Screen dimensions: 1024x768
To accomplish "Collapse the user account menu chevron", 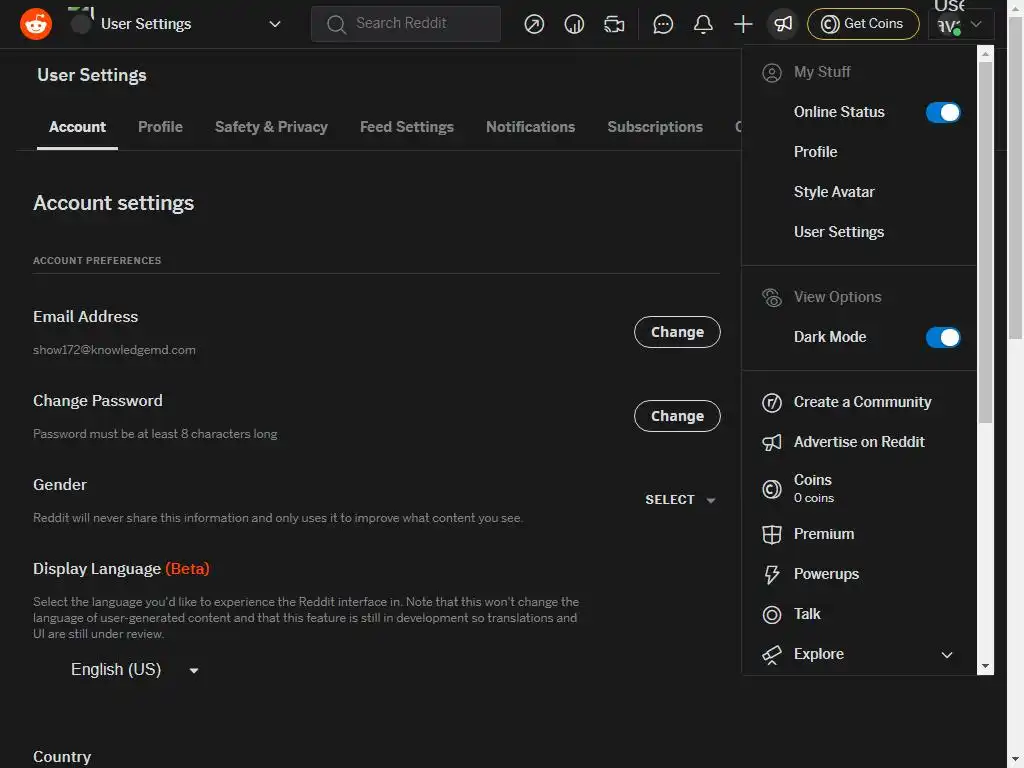I will click(x=976, y=24).
